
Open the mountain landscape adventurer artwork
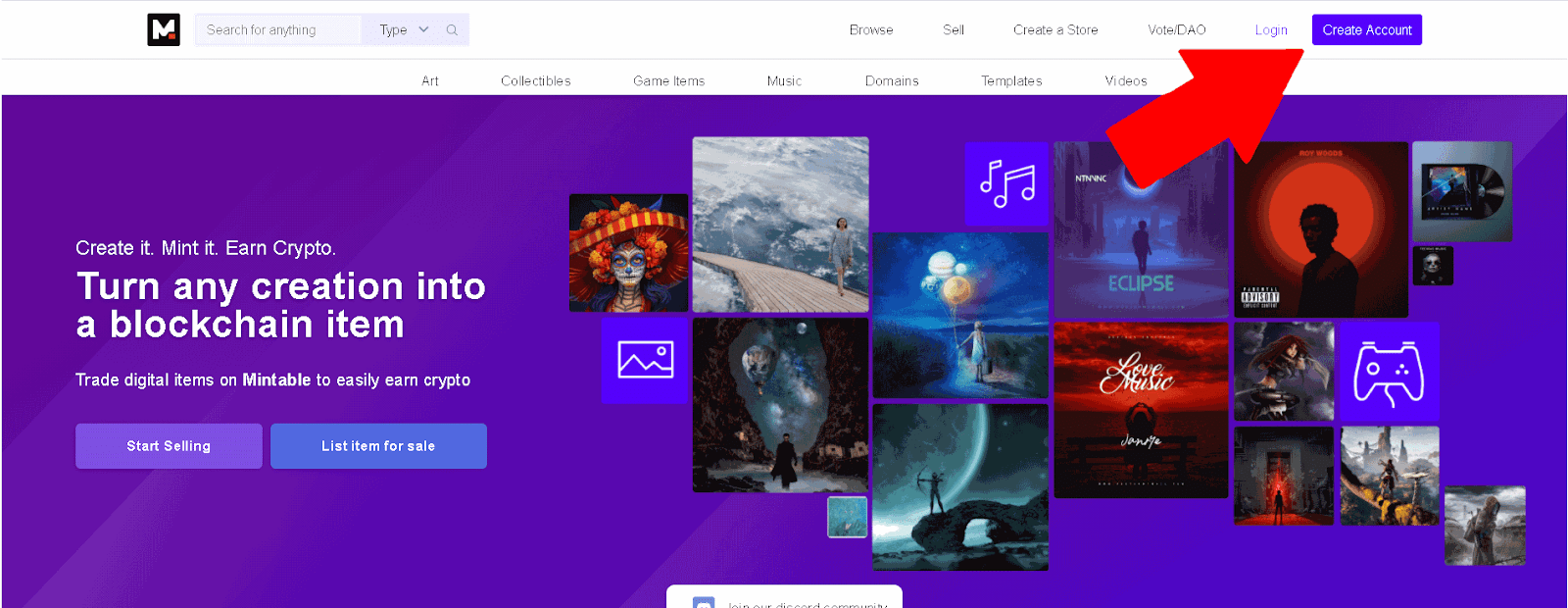pyautogui.click(x=1390, y=476)
